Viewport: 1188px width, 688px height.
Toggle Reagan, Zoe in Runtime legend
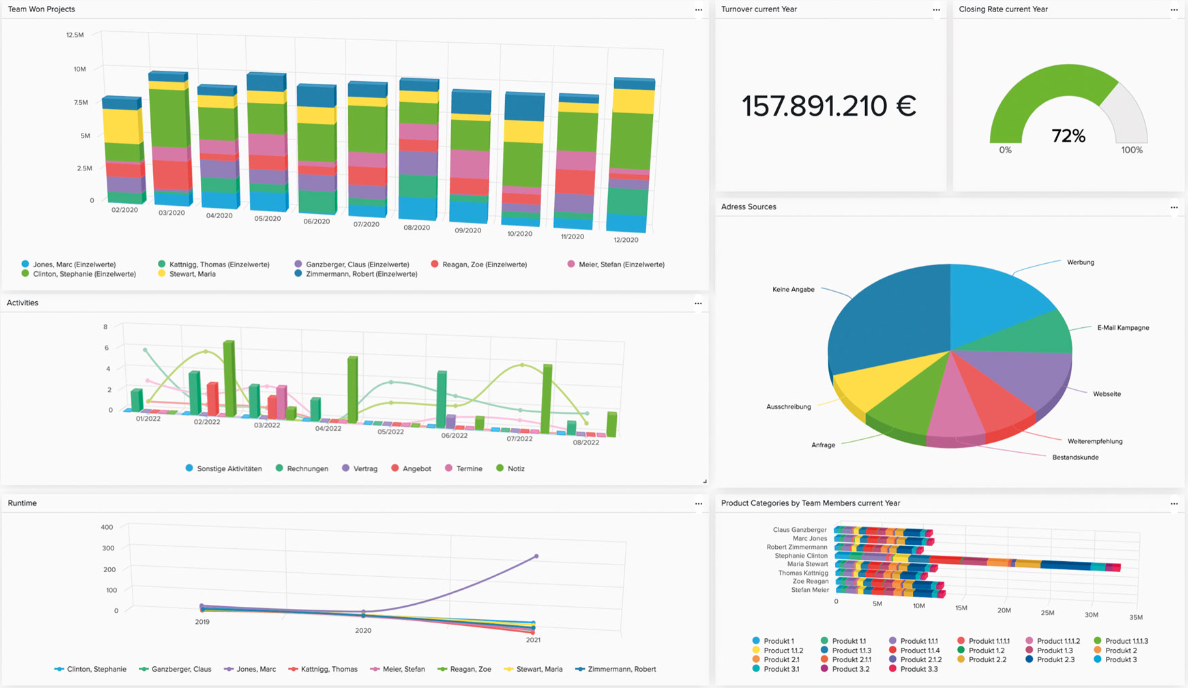click(465, 669)
